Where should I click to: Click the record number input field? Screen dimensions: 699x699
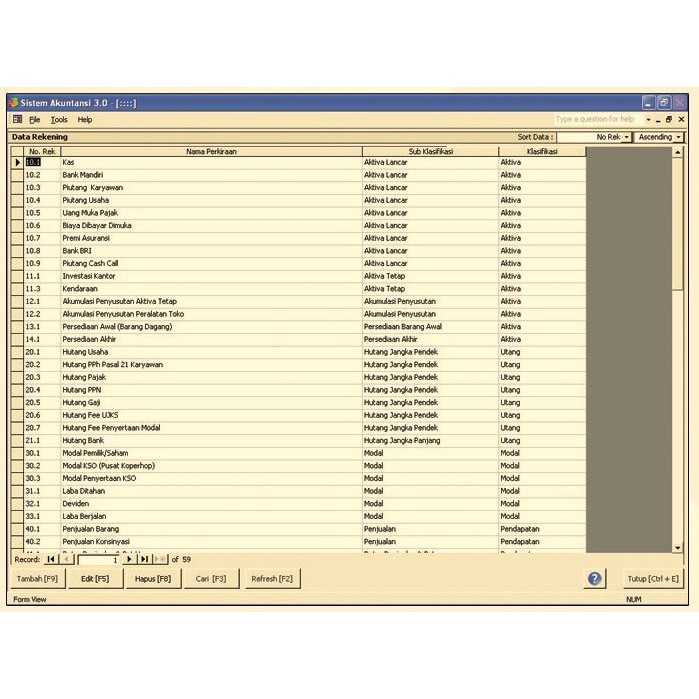(x=99, y=559)
